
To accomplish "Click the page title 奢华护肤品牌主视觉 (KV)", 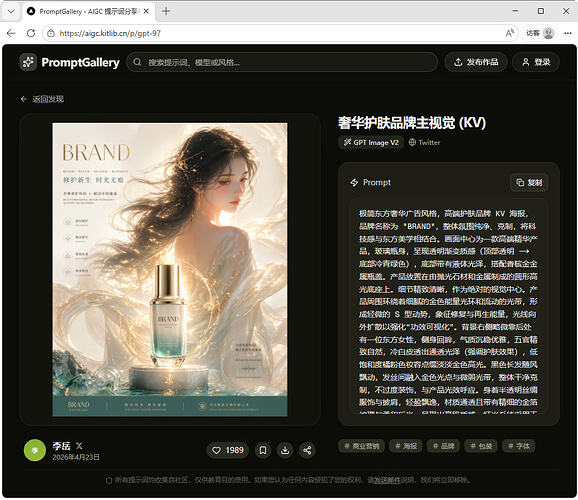I will 412,123.
